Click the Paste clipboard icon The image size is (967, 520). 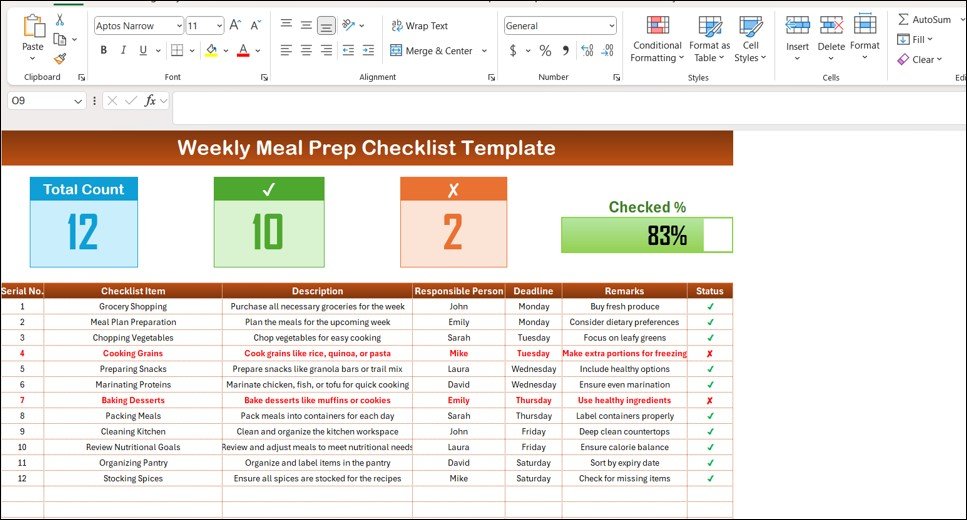coord(33,26)
